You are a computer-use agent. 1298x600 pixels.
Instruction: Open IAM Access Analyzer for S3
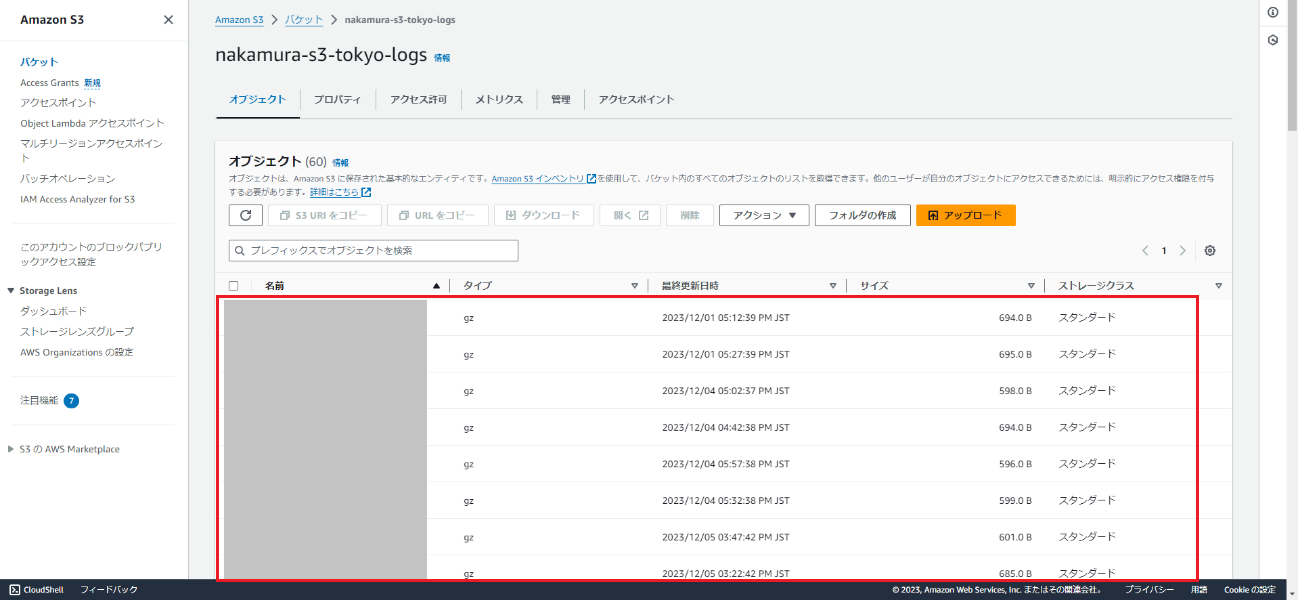click(77, 199)
